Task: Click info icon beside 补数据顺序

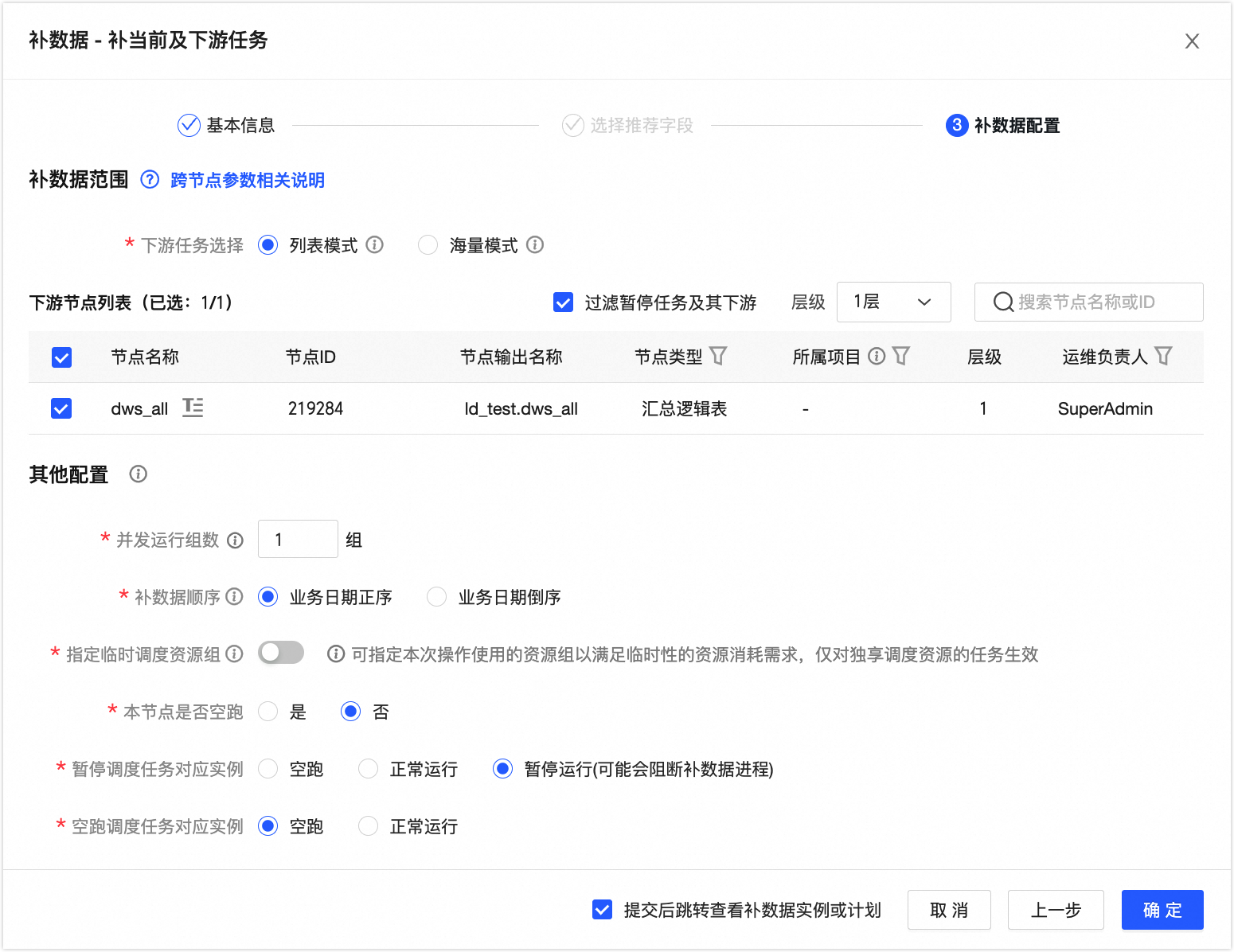Action: coord(234,596)
